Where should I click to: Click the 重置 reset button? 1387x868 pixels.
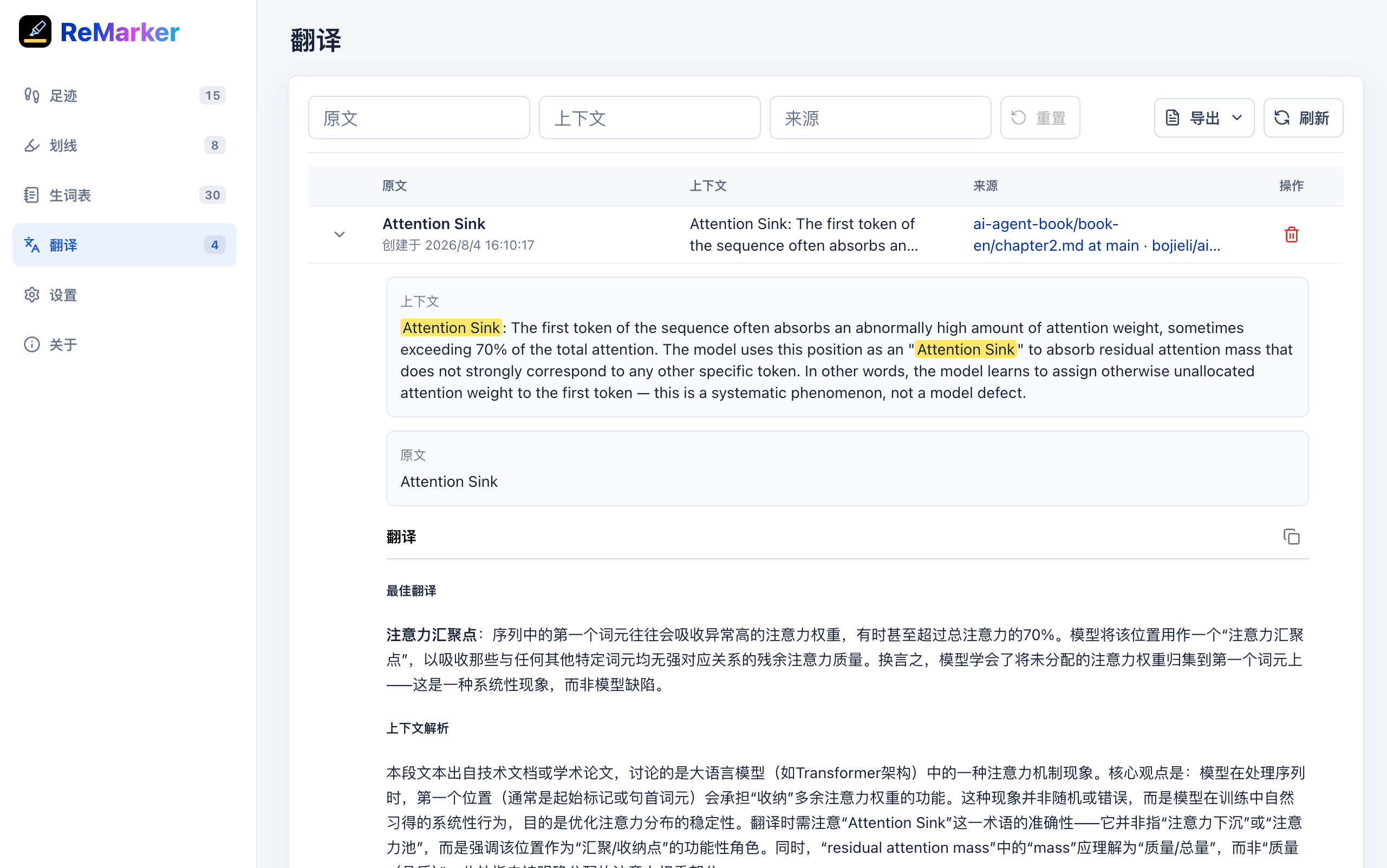(1040, 118)
